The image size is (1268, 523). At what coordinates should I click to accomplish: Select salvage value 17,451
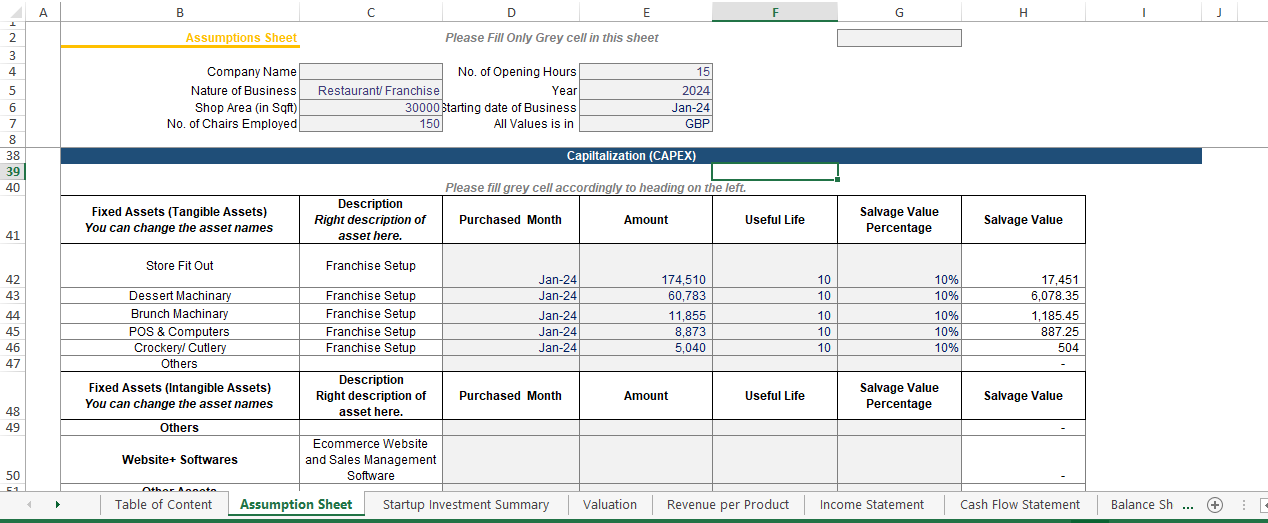tap(1023, 266)
